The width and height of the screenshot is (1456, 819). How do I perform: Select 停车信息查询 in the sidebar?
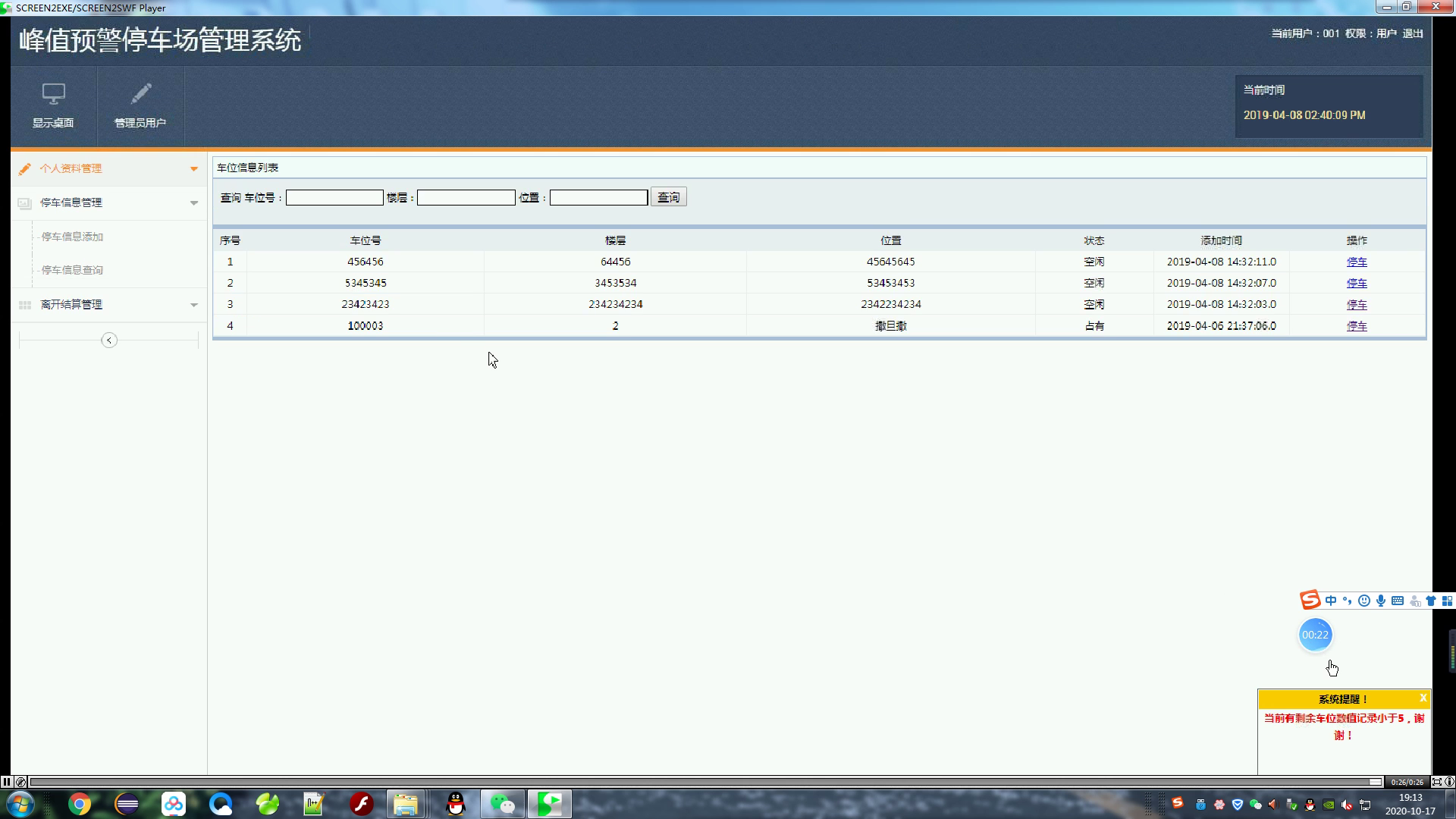click(72, 270)
